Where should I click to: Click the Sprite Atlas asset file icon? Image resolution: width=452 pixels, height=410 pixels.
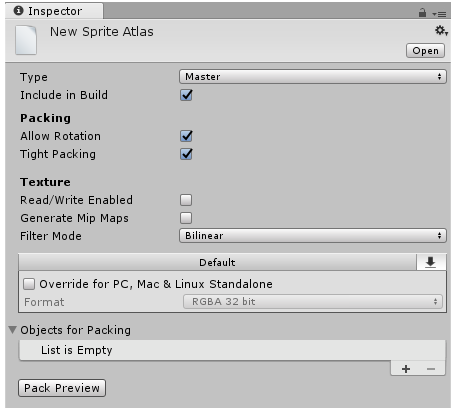tap(26, 40)
